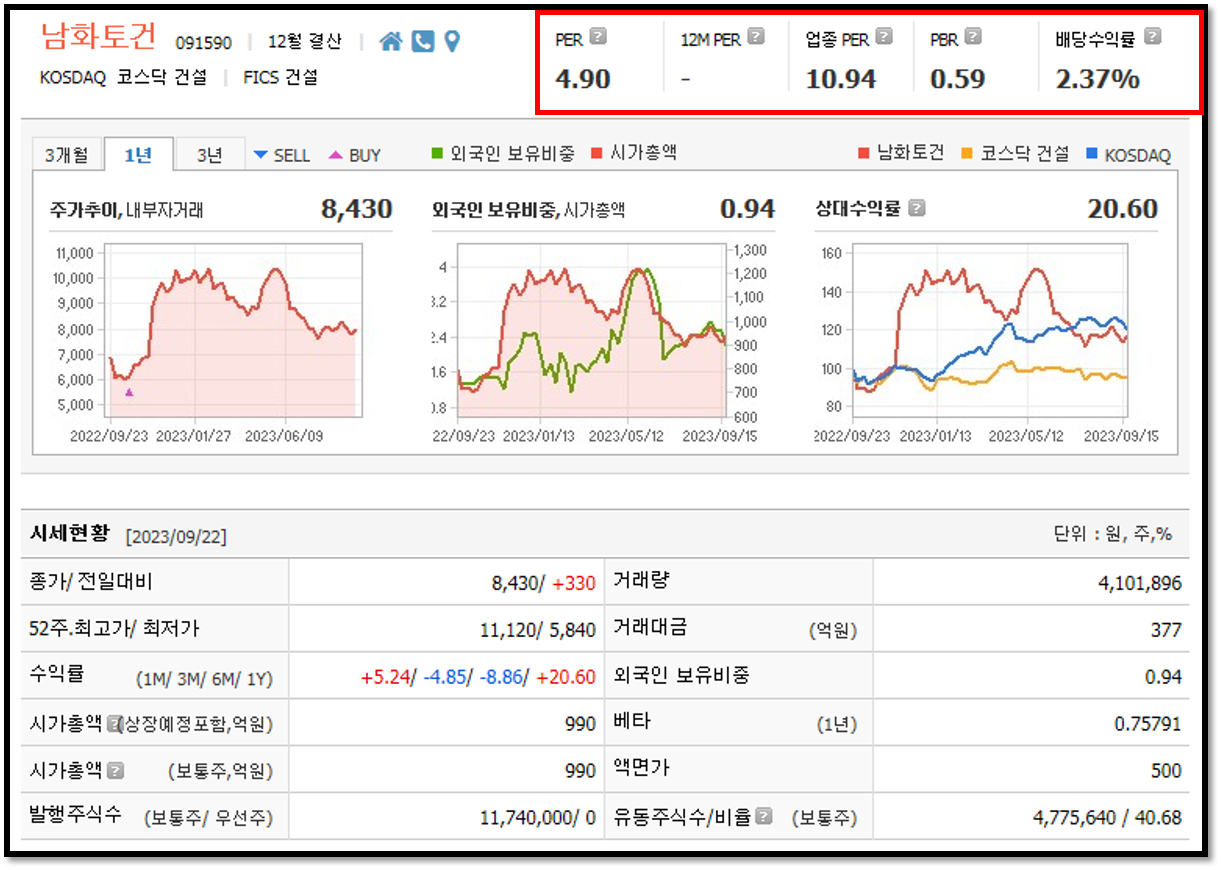Open the company homepage via house icon

pyautogui.click(x=391, y=41)
